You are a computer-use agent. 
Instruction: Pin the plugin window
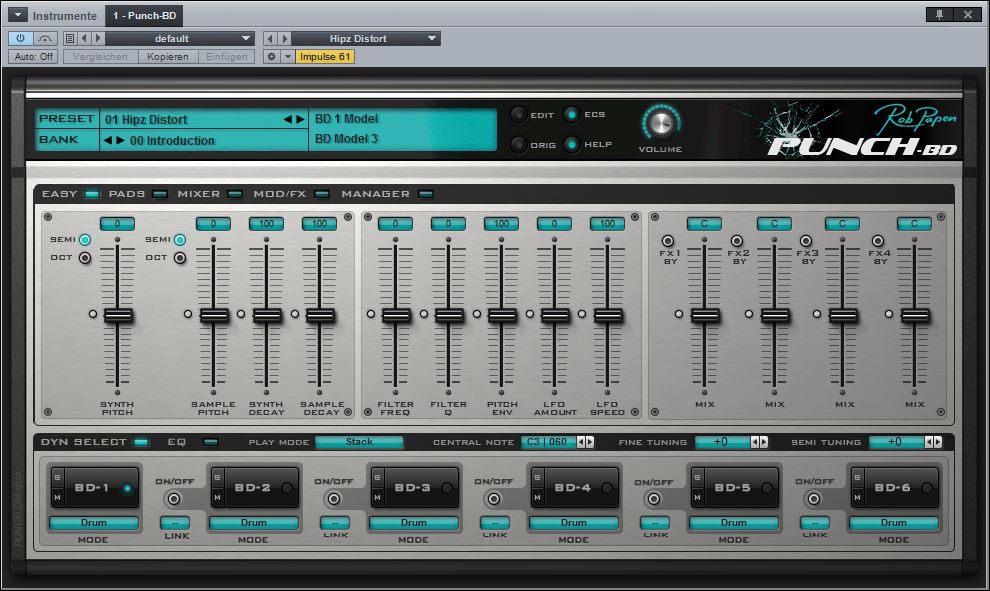pyautogui.click(x=939, y=15)
